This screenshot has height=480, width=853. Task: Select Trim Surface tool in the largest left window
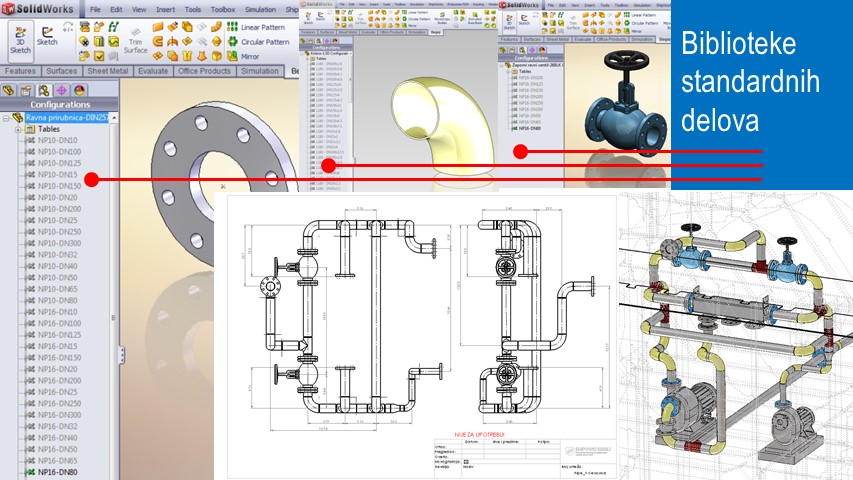point(137,42)
